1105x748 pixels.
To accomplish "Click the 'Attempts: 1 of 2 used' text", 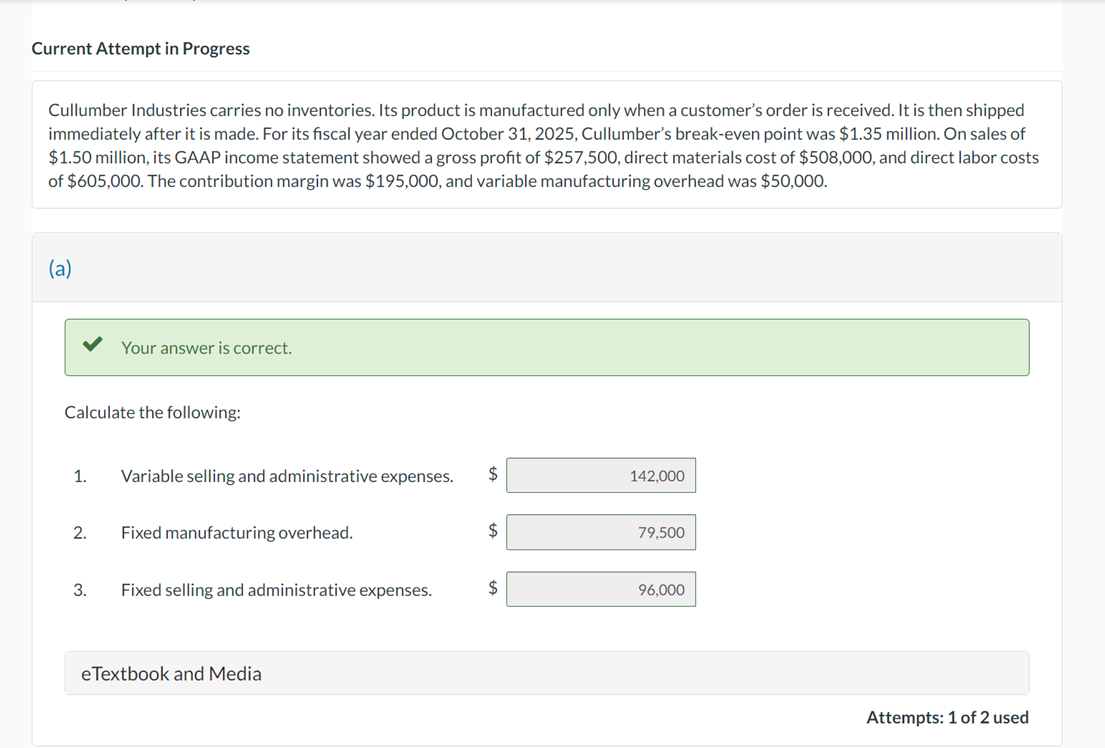I will coord(947,717).
